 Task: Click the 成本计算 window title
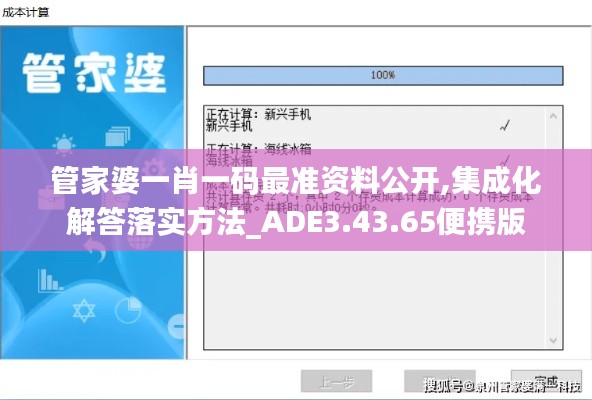(25, 12)
